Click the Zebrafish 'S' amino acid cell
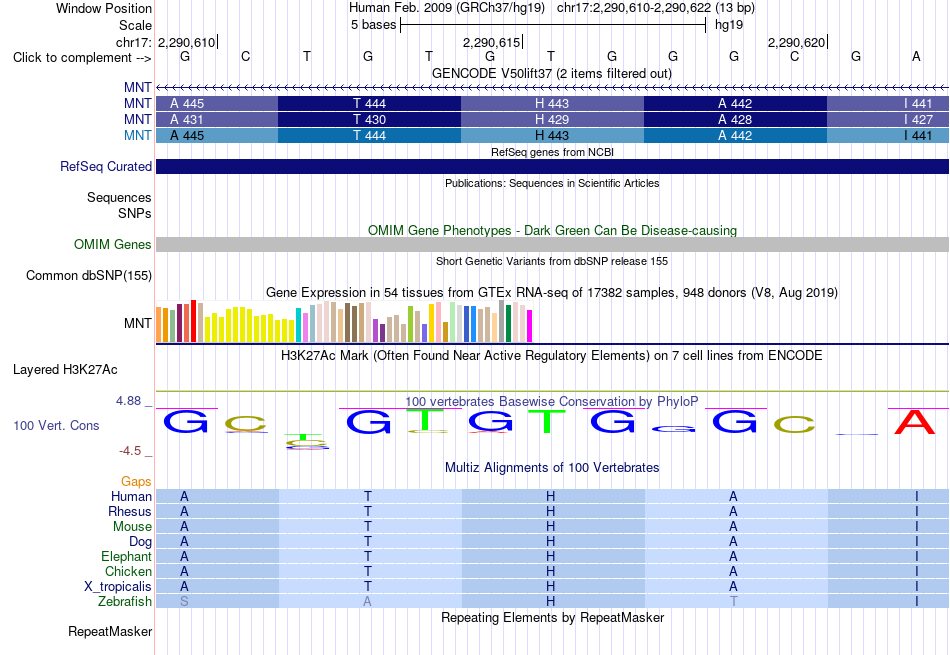950x655 pixels. (184, 602)
